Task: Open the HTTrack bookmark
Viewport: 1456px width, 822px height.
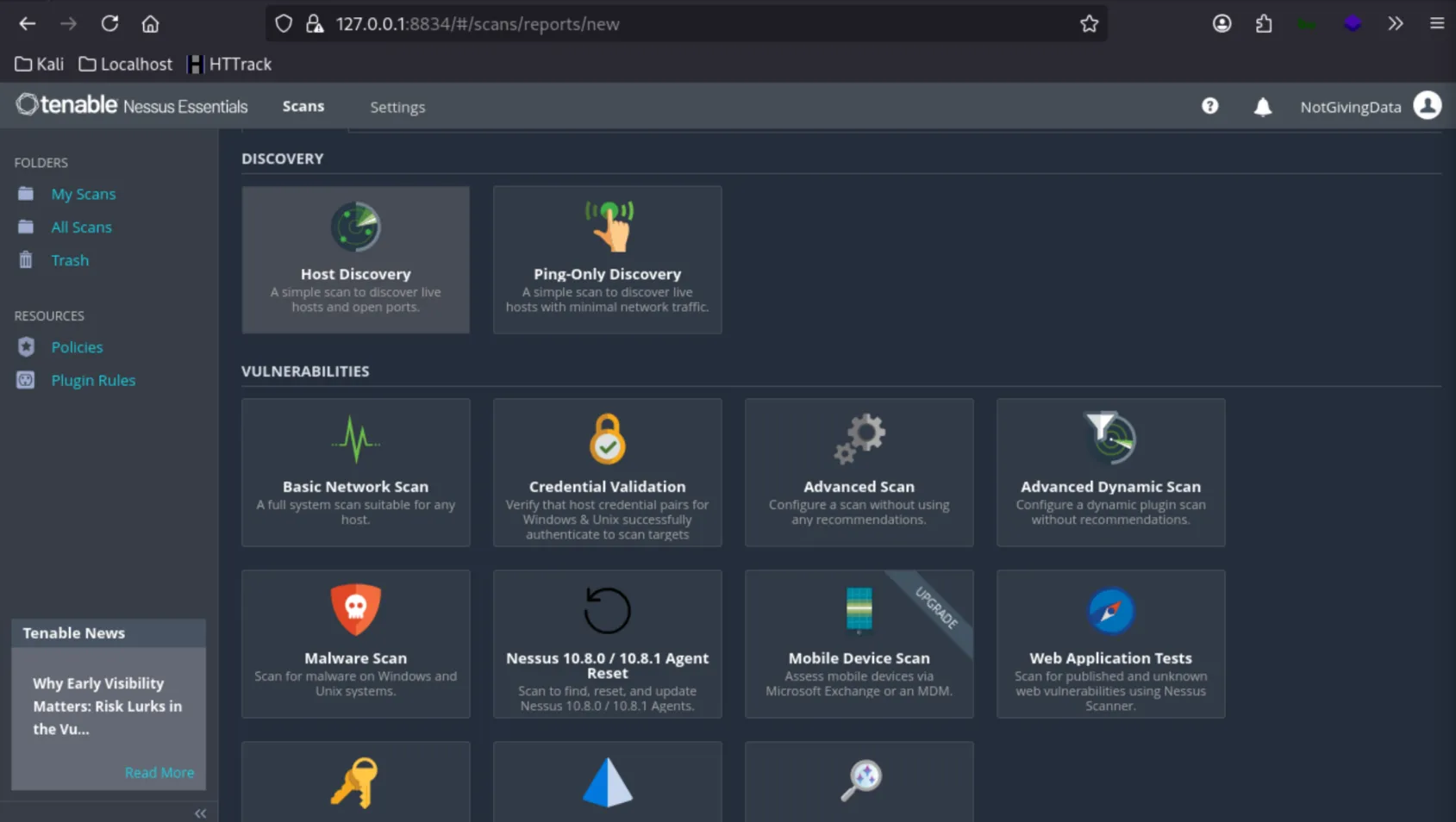Action: pos(229,65)
